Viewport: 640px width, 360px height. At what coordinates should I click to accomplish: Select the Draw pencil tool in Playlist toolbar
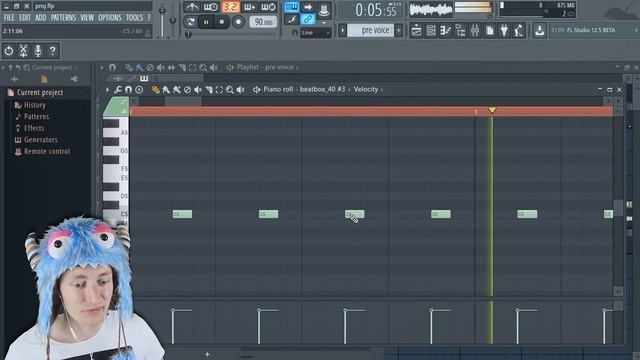point(129,67)
